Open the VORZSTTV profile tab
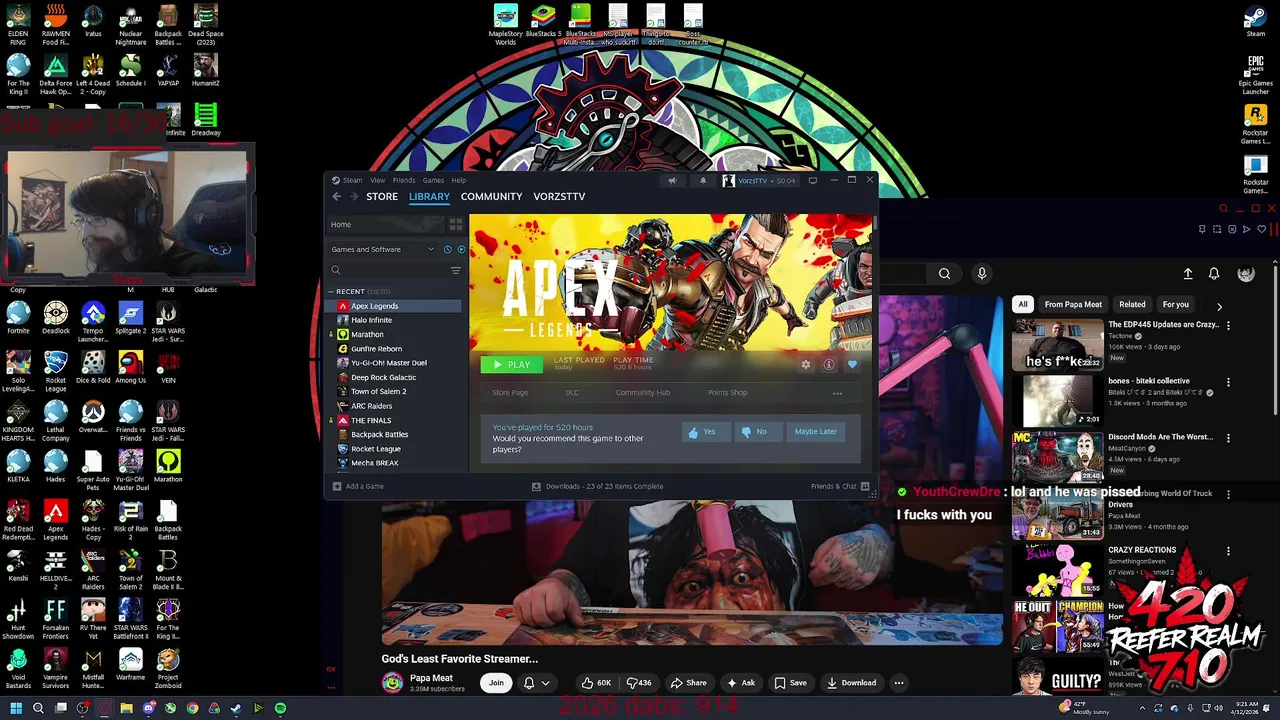1280x720 pixels. point(559,197)
